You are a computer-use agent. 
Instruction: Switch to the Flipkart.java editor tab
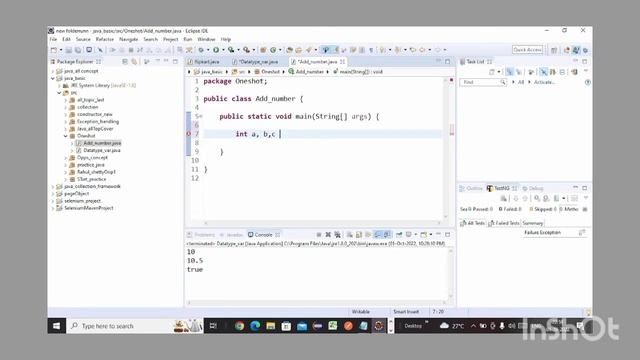point(207,62)
